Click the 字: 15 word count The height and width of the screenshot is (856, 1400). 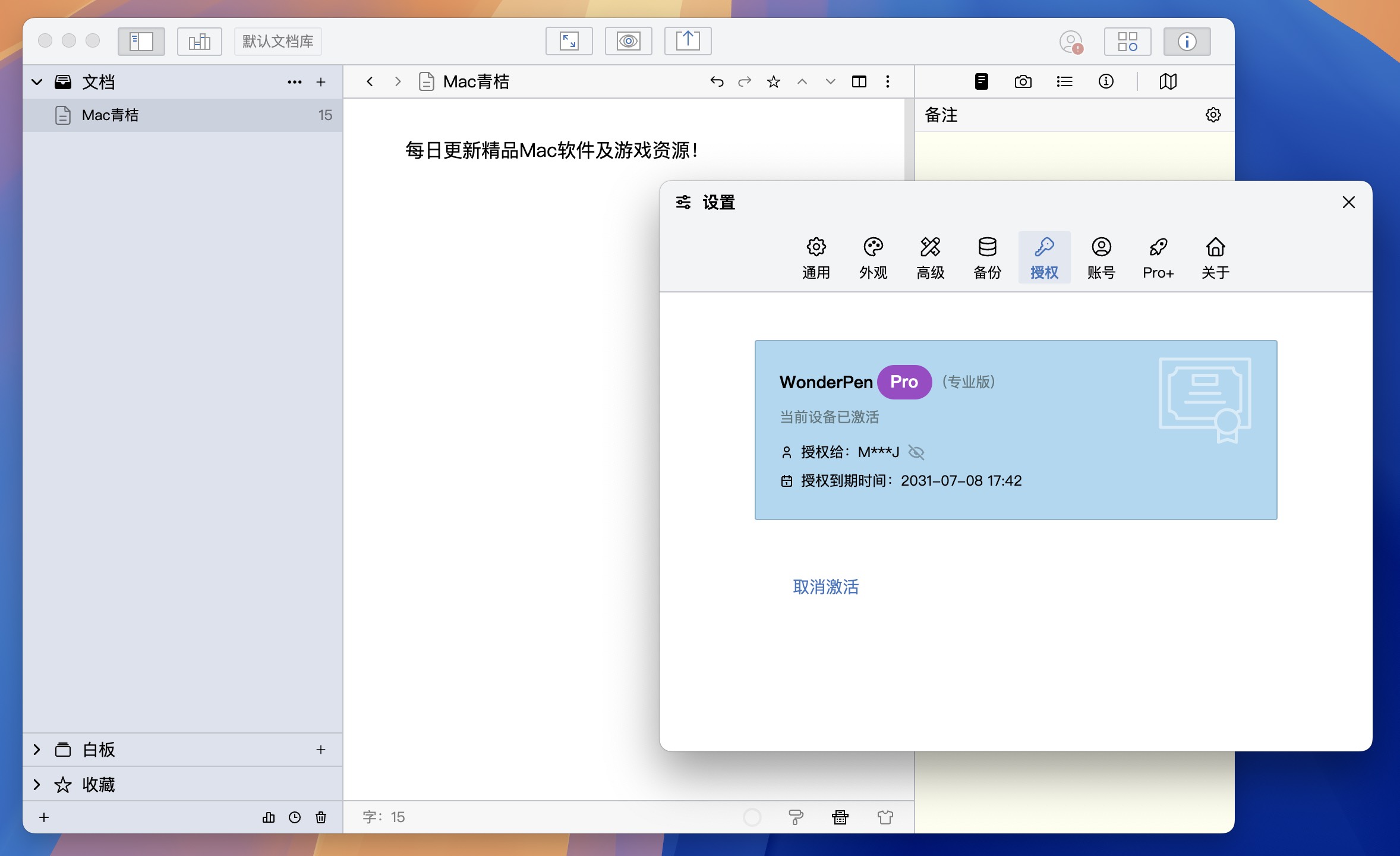click(x=384, y=817)
